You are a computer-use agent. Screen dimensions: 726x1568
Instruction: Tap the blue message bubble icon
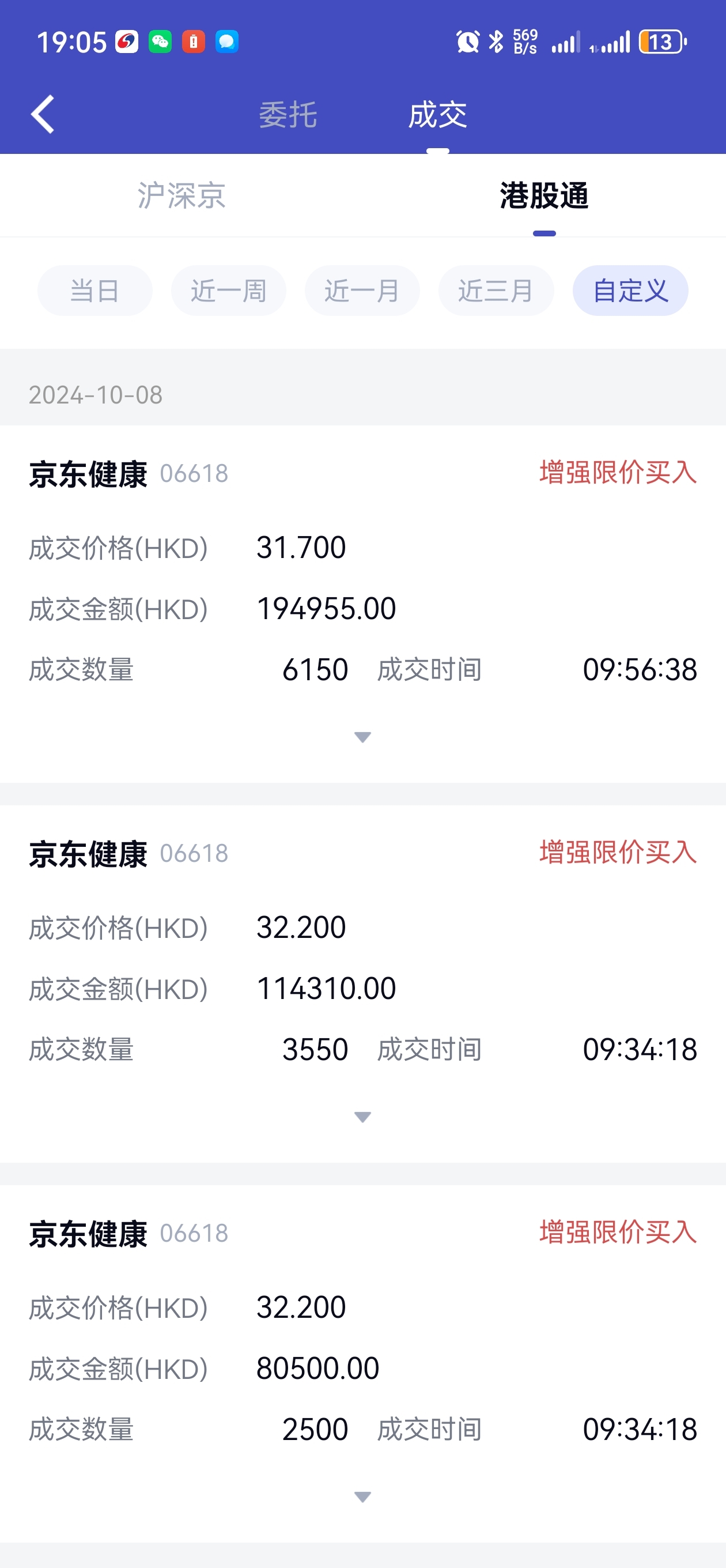pos(226,42)
